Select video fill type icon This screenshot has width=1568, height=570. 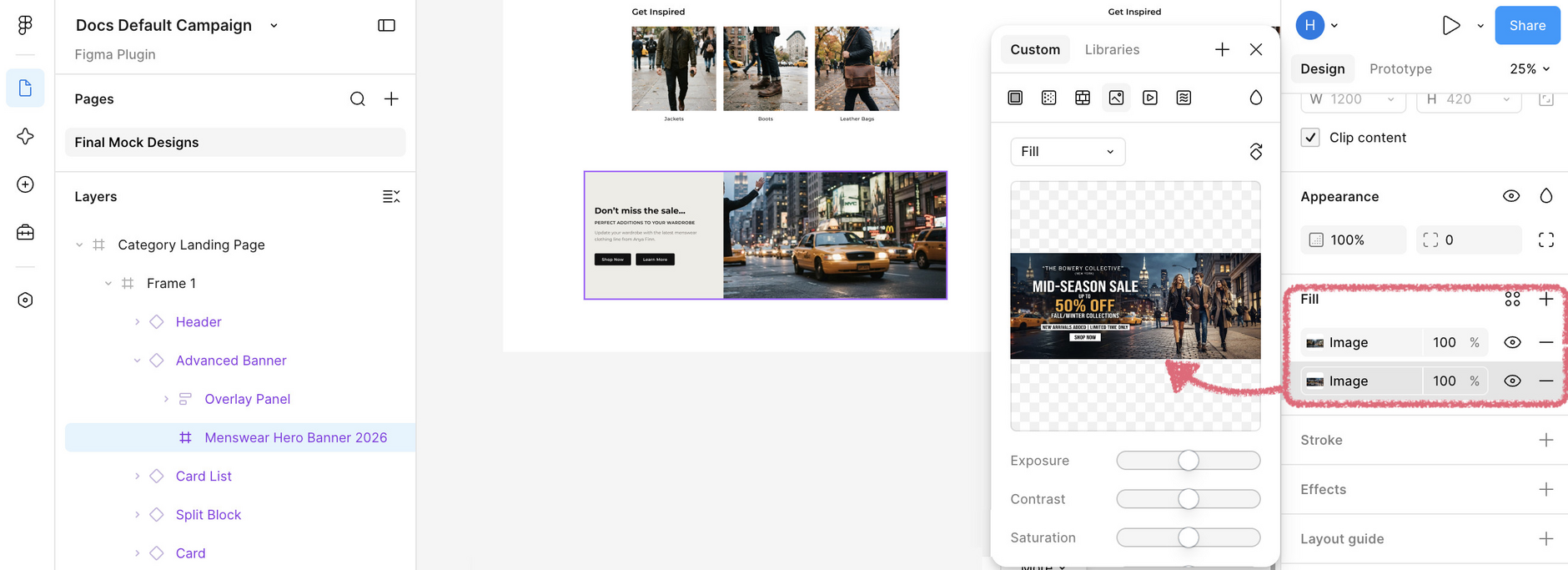coord(1150,98)
